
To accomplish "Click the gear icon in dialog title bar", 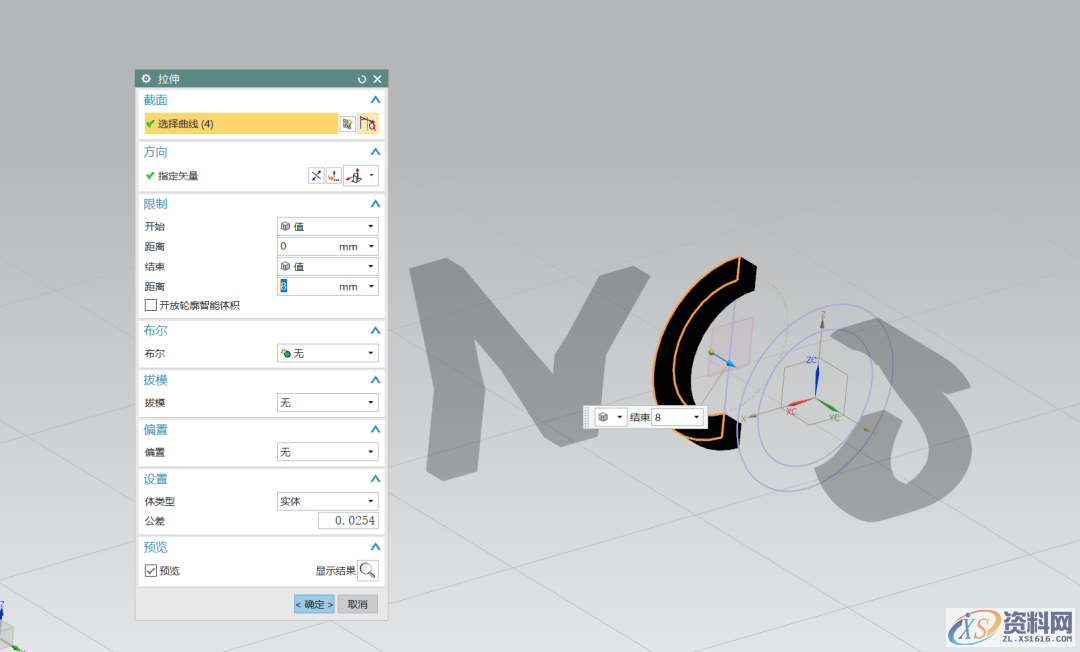I will (146, 79).
